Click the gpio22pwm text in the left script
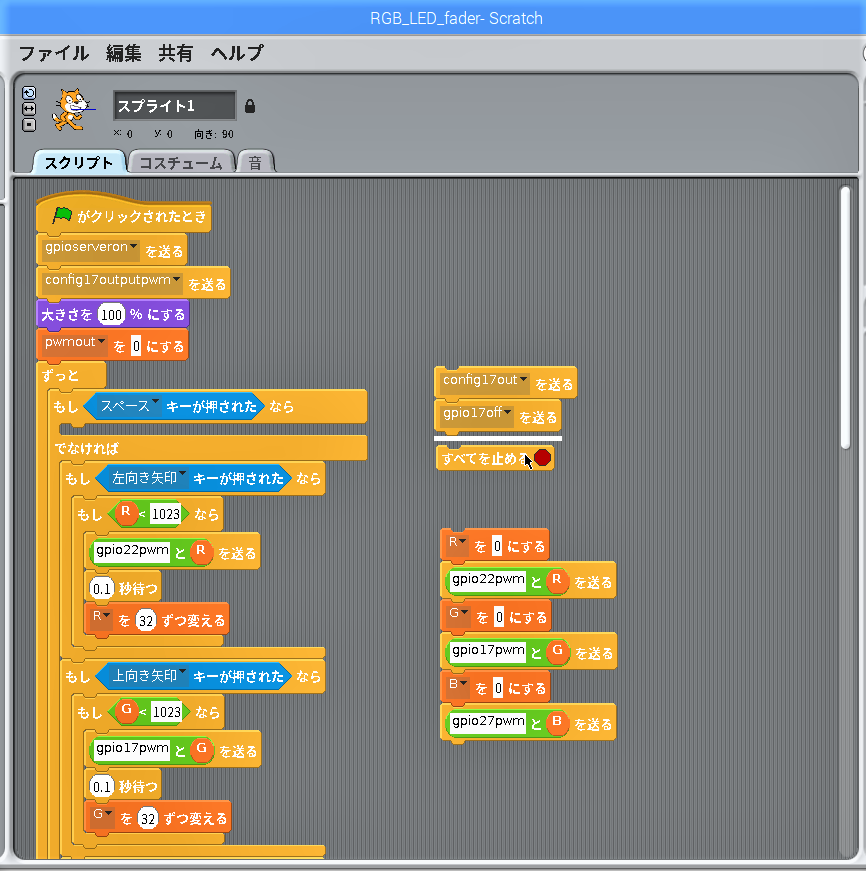Viewport: 866px width, 871px height. (x=132, y=550)
